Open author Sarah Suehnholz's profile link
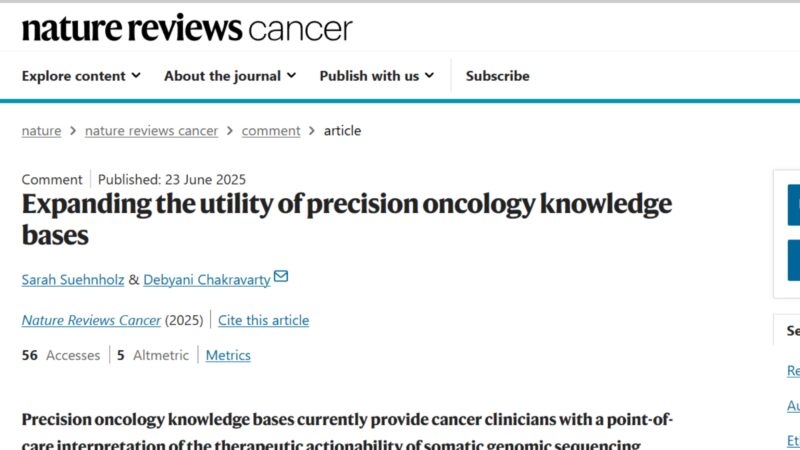Viewport: 800px width, 450px height. (73, 280)
